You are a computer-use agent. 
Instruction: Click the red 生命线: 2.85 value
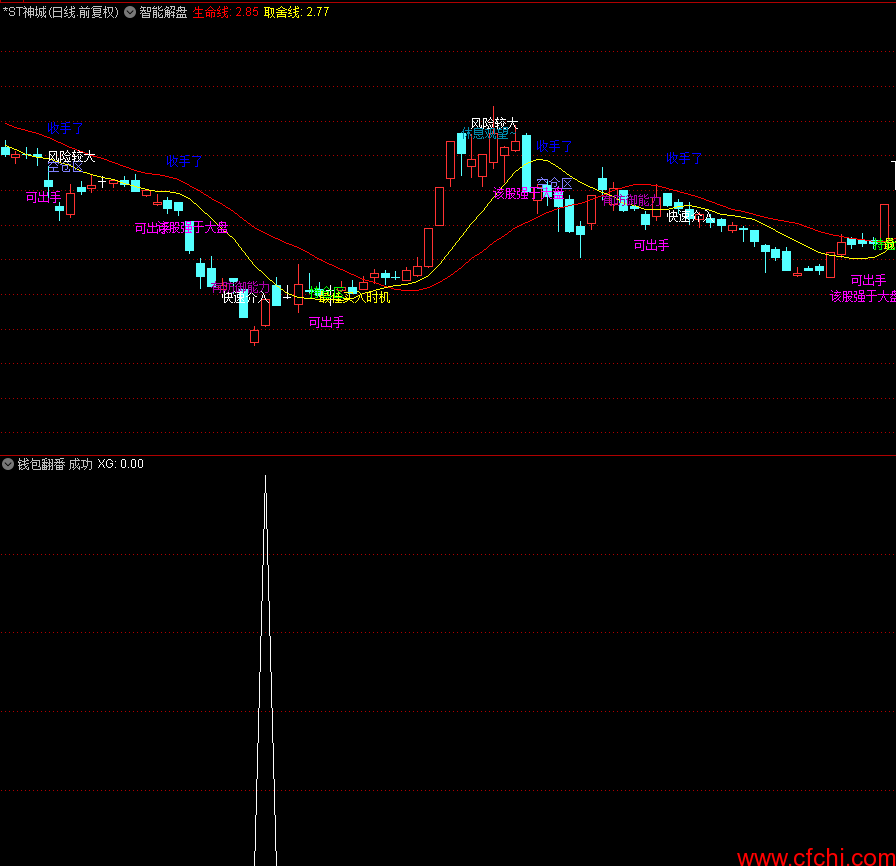coord(225,12)
